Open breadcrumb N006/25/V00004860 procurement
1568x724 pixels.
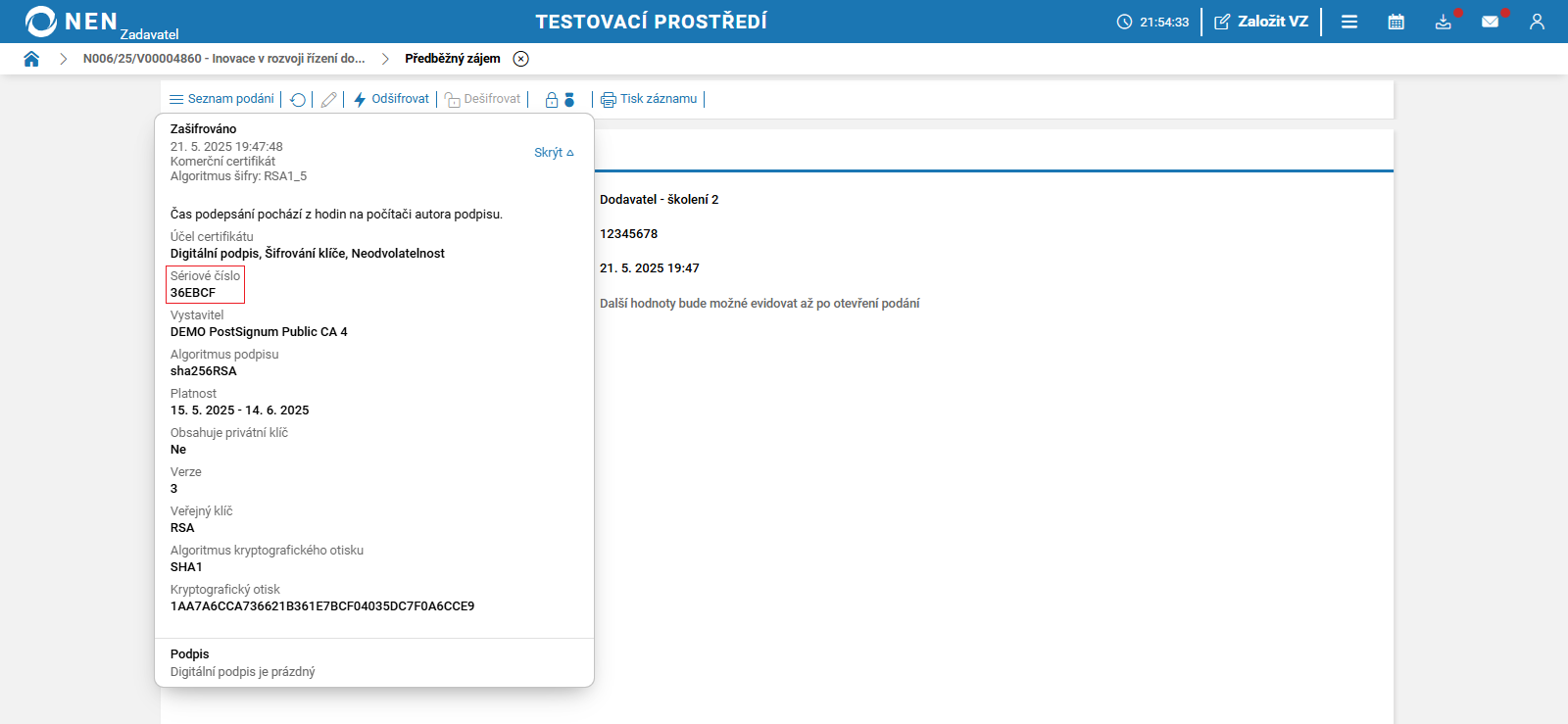click(223, 59)
